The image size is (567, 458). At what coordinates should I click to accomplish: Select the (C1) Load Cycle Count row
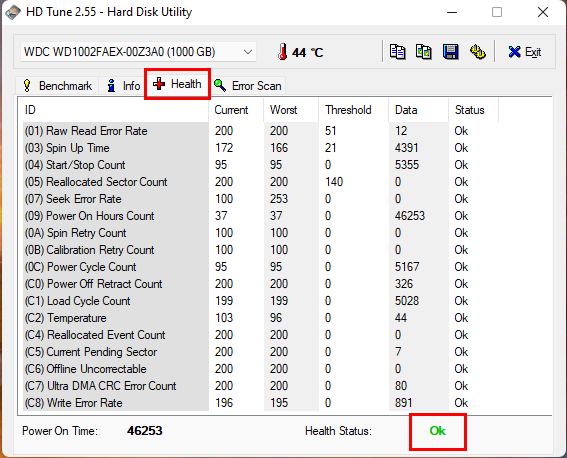[x=261, y=301]
